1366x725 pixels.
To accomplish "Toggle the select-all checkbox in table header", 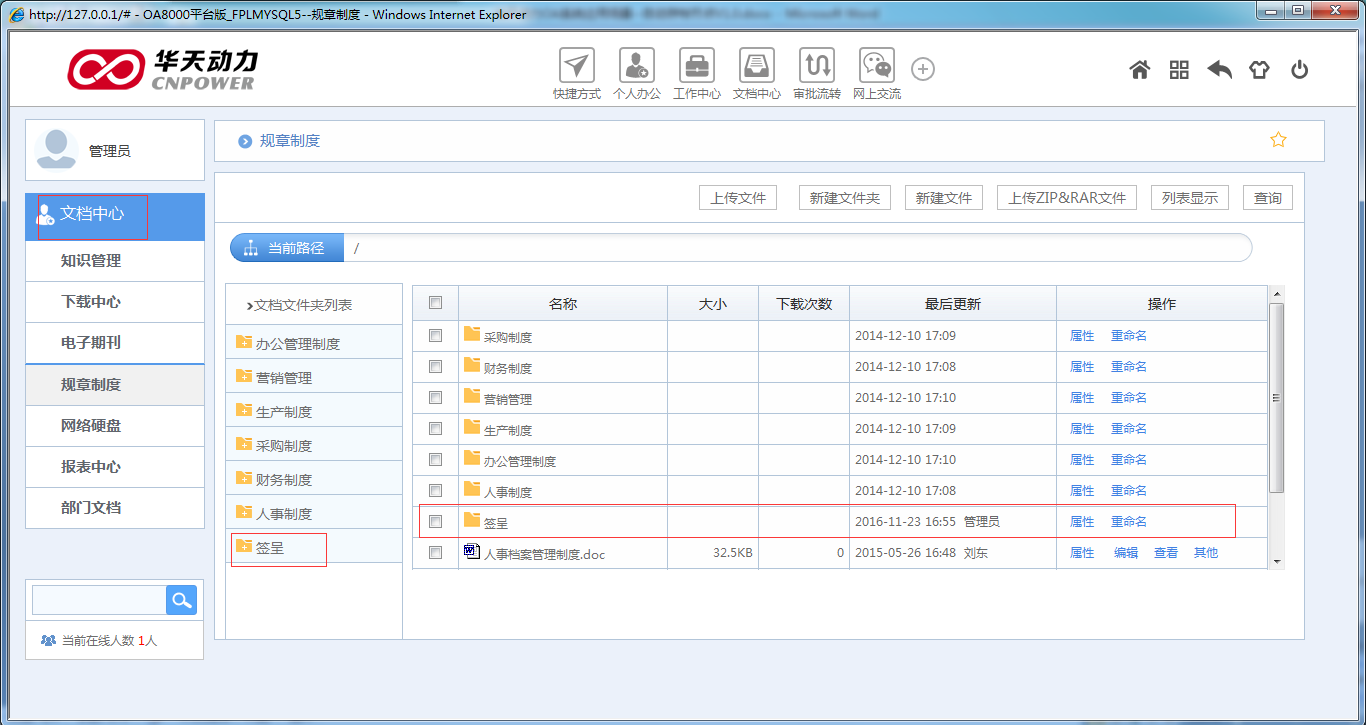I will 435,303.
